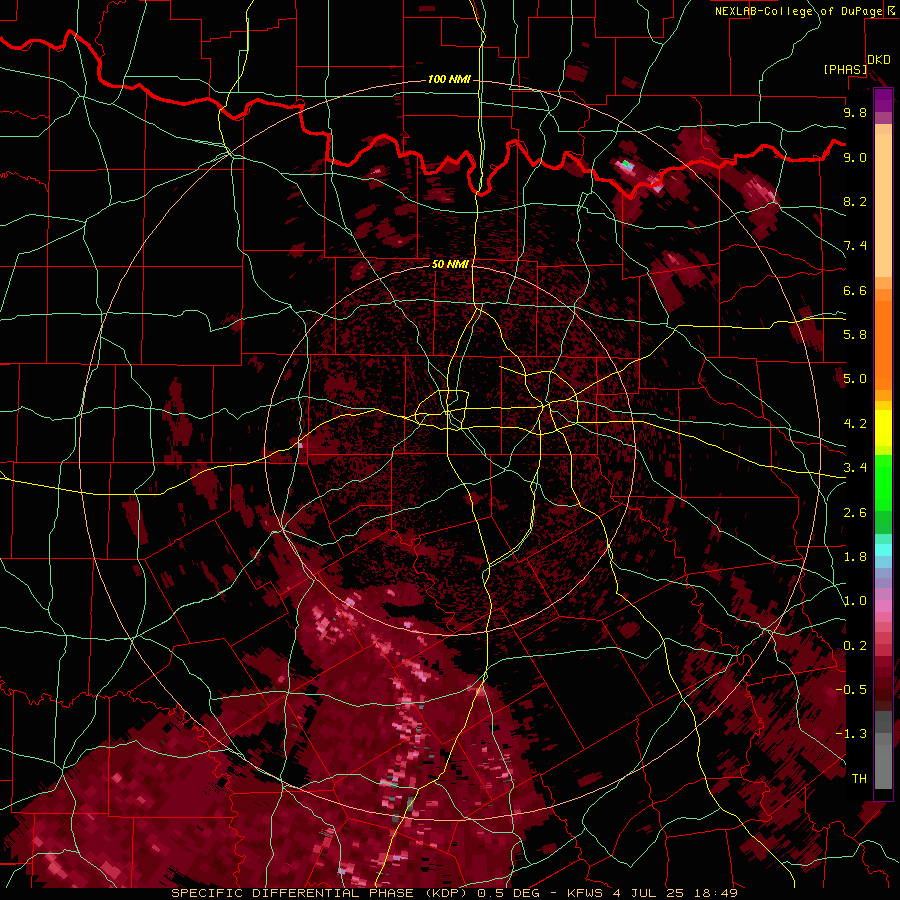The image size is (900, 900).
Task: Click the 5.0 scale label
Action: (x=855, y=379)
